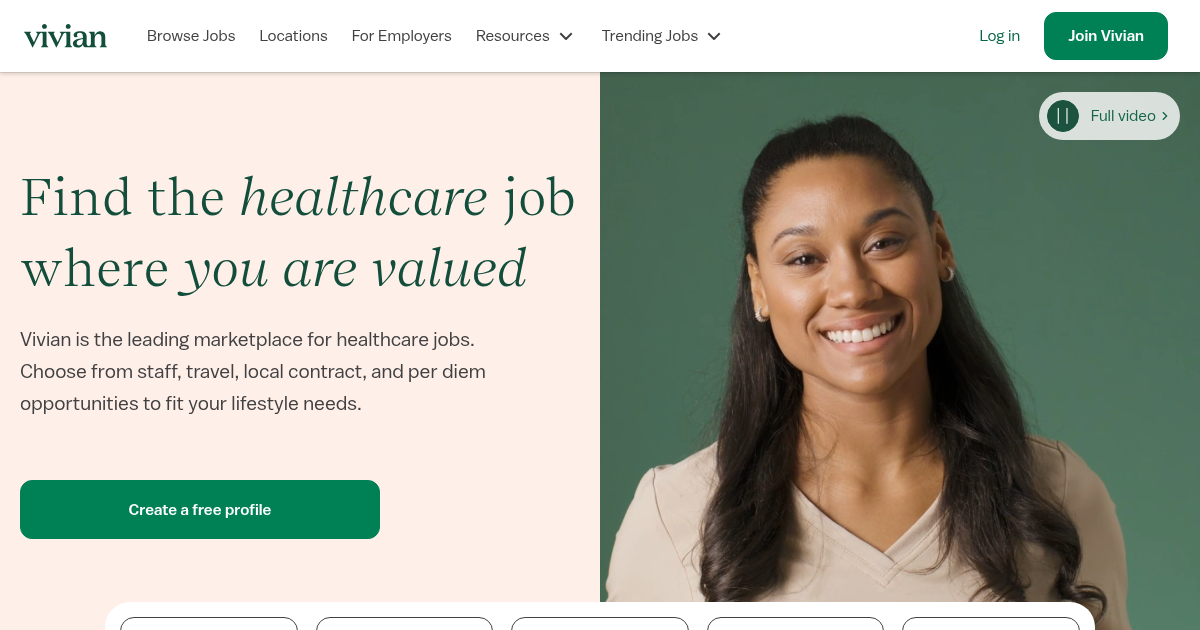The width and height of the screenshot is (1200, 630).
Task: Click the Resources chevron arrow
Action: [x=566, y=36]
